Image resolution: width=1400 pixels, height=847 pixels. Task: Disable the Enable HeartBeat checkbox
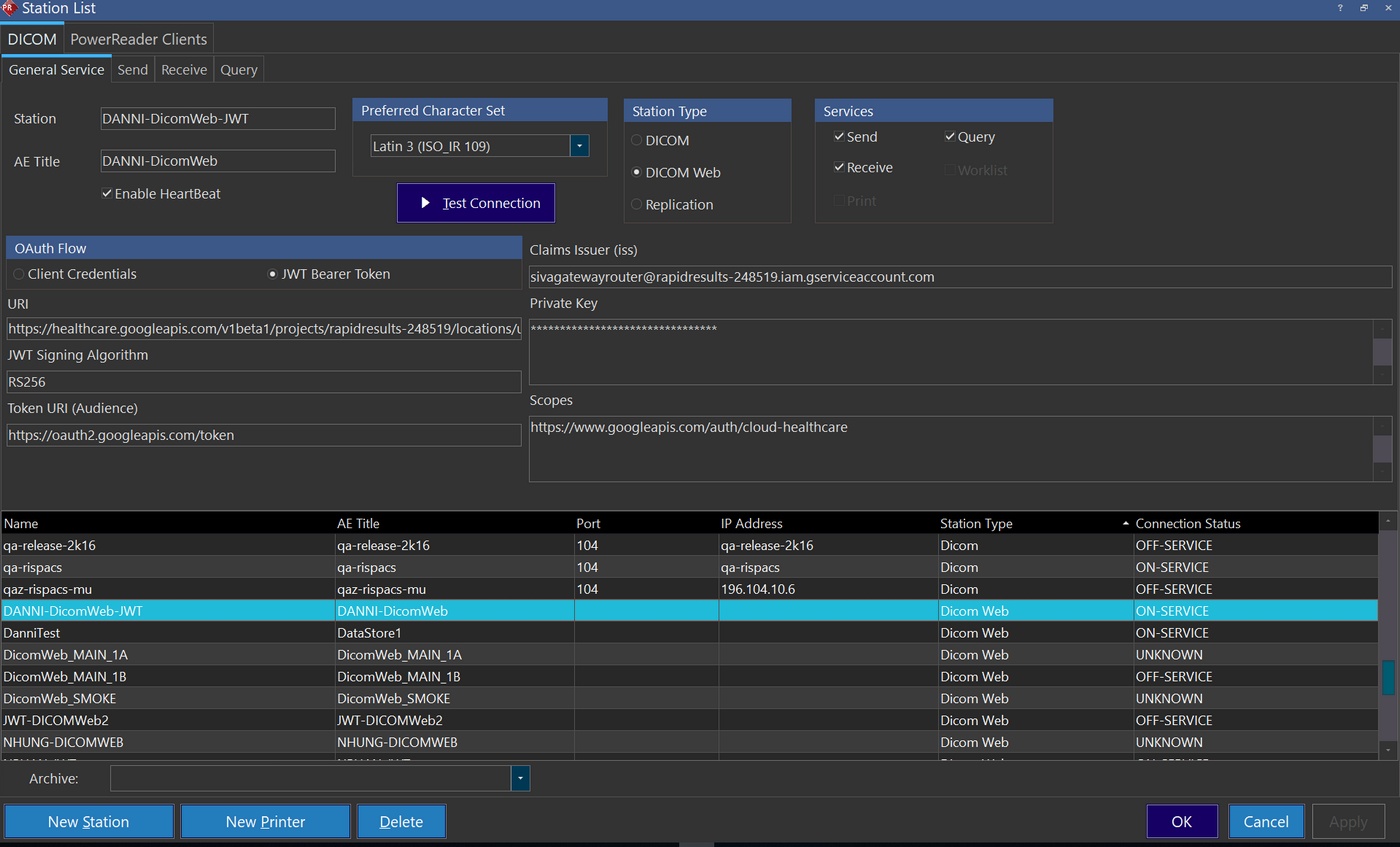pos(107,194)
